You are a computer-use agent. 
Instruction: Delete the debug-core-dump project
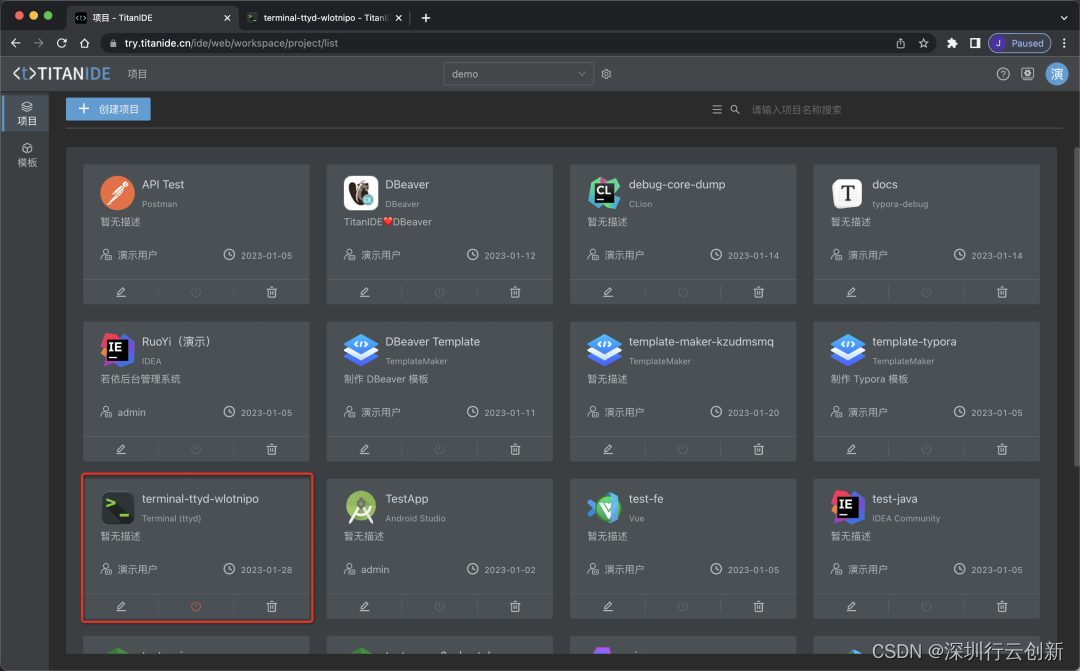(x=758, y=292)
